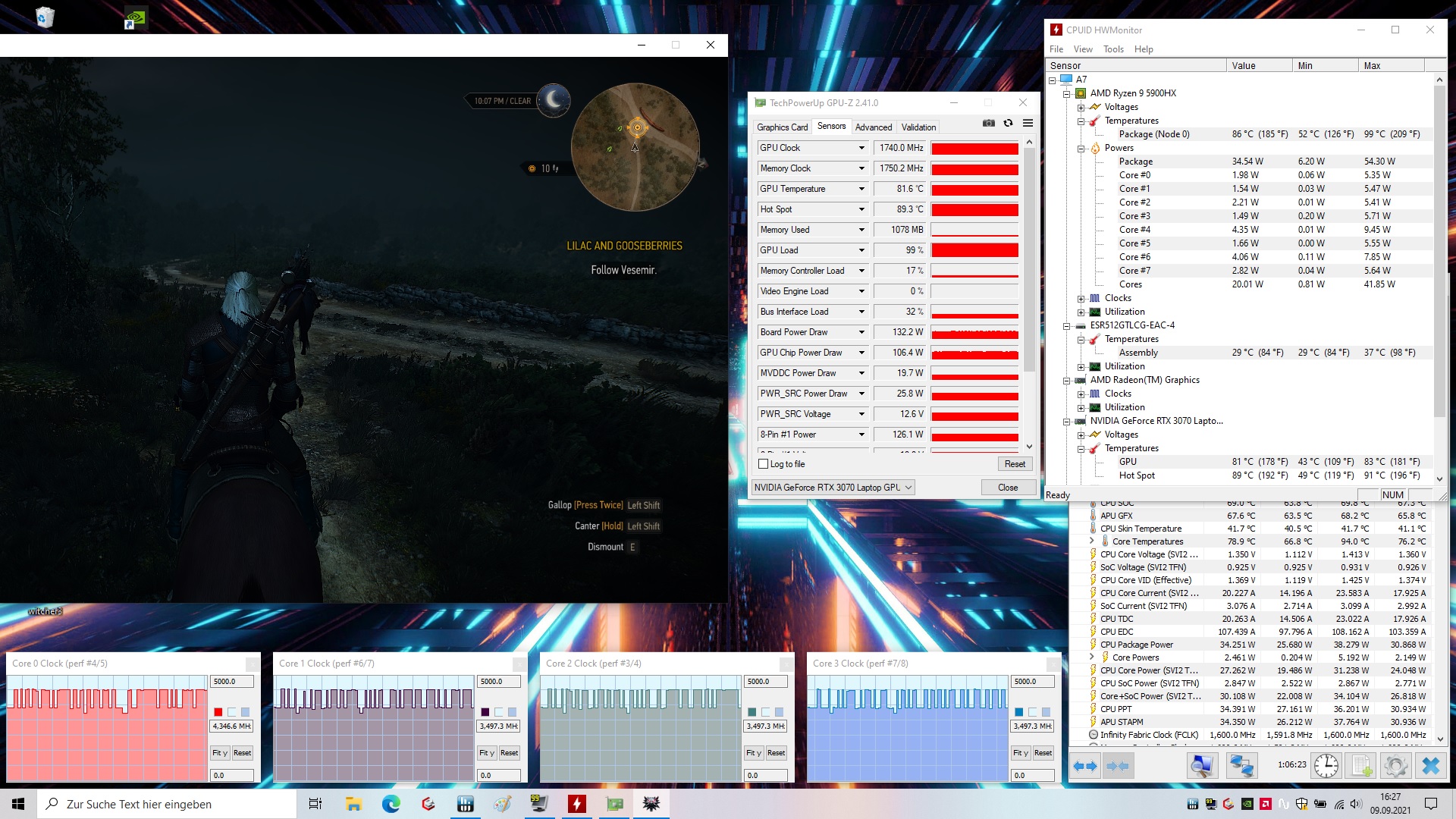Click the Windows taskbar search field
The image size is (1456, 819).
[x=167, y=804]
